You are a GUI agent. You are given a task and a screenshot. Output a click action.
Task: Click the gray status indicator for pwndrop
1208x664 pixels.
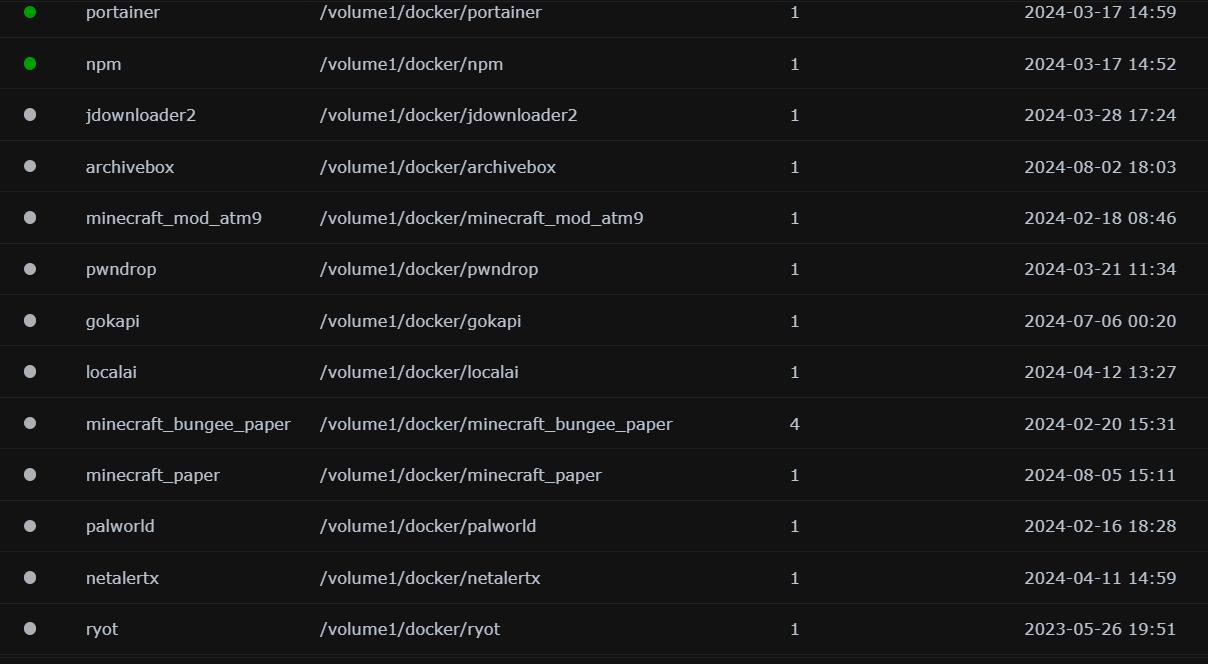(30, 269)
